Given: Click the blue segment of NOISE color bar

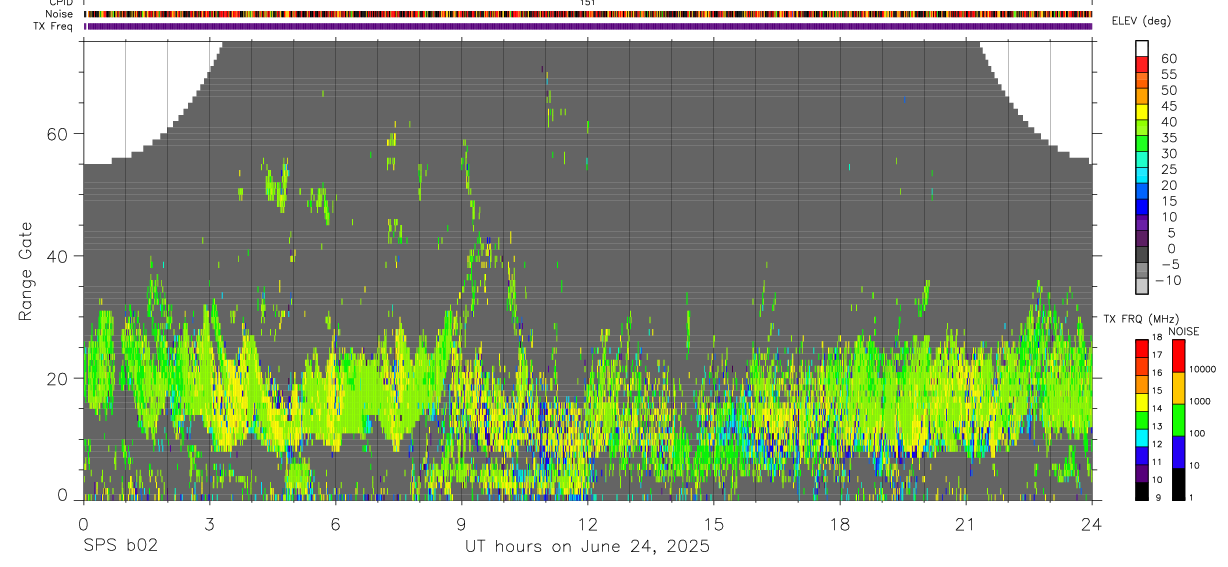Looking at the screenshot, I should [1178, 452].
